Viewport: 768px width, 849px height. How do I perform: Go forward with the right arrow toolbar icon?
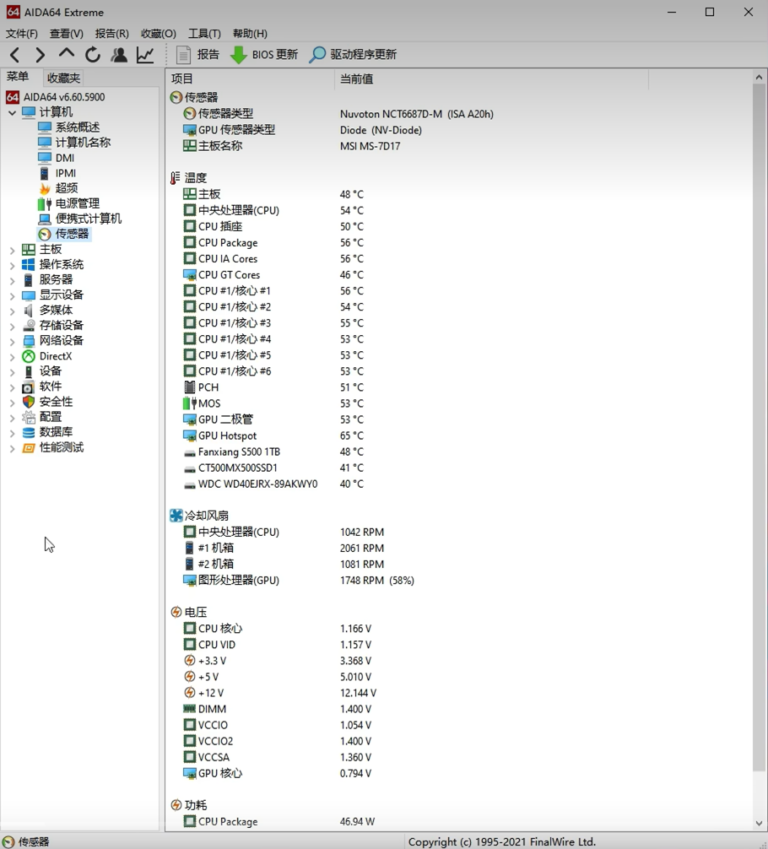[x=40, y=55]
